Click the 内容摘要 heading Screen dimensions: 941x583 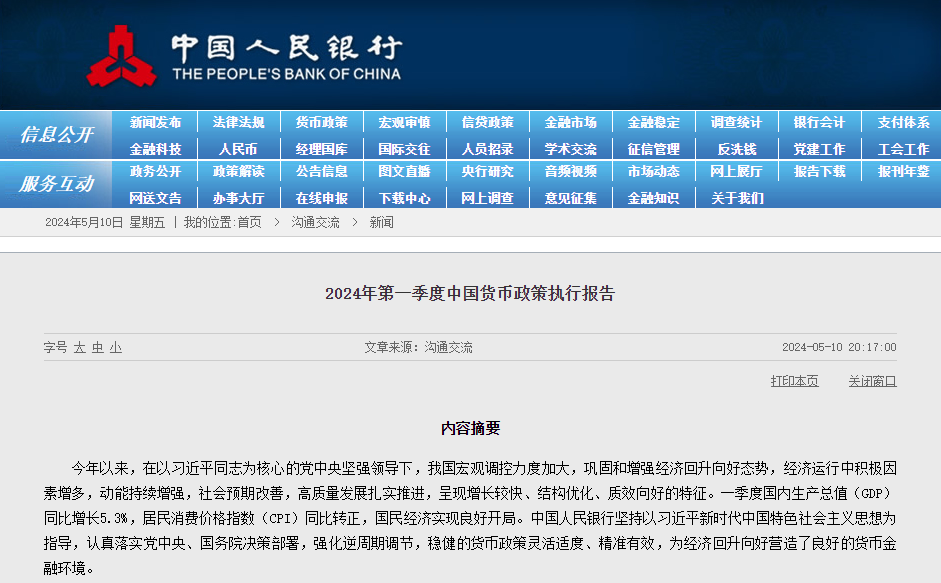click(470, 428)
